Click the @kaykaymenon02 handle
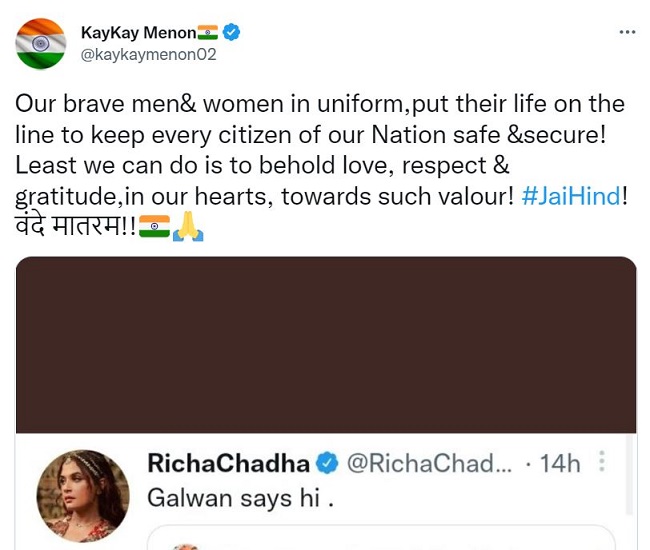The height and width of the screenshot is (550, 650). pyautogui.click(x=148, y=54)
